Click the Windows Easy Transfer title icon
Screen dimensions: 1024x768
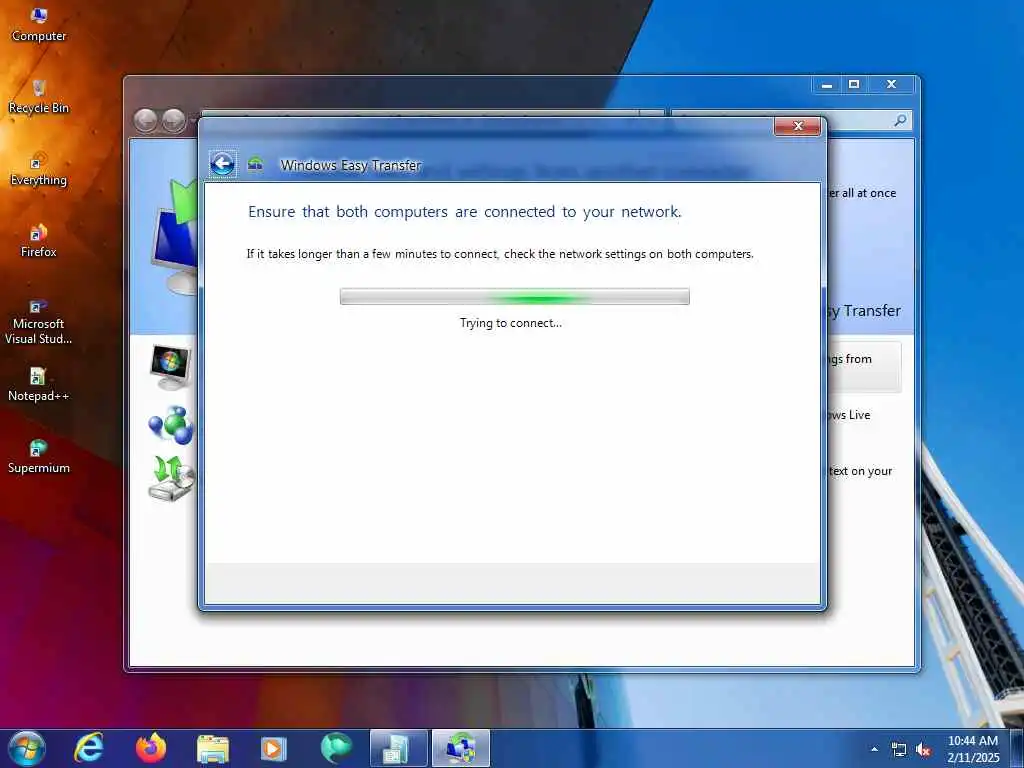click(255, 165)
